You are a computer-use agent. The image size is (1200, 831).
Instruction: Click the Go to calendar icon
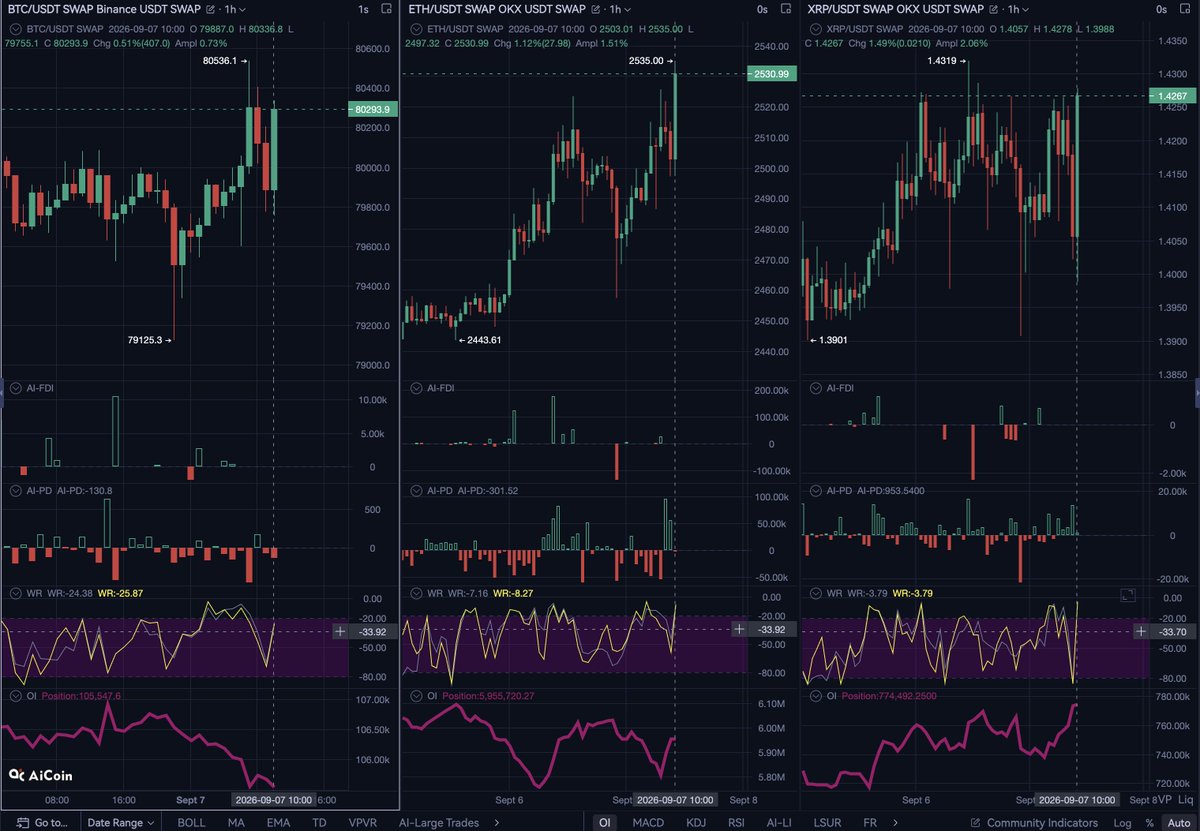22,823
